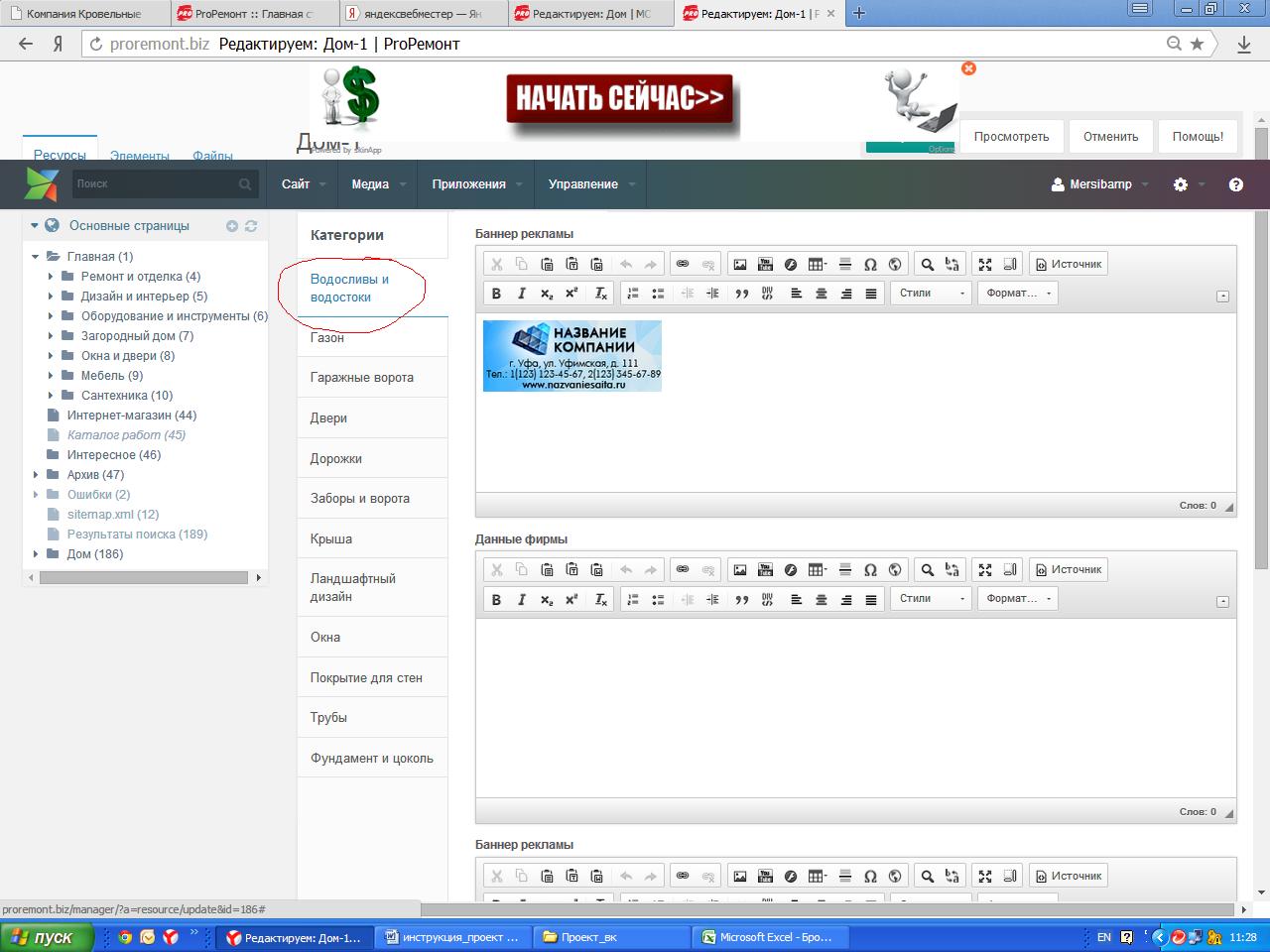Maximize first Баннер рекламы editor
1270x952 pixels.
click(x=985, y=264)
